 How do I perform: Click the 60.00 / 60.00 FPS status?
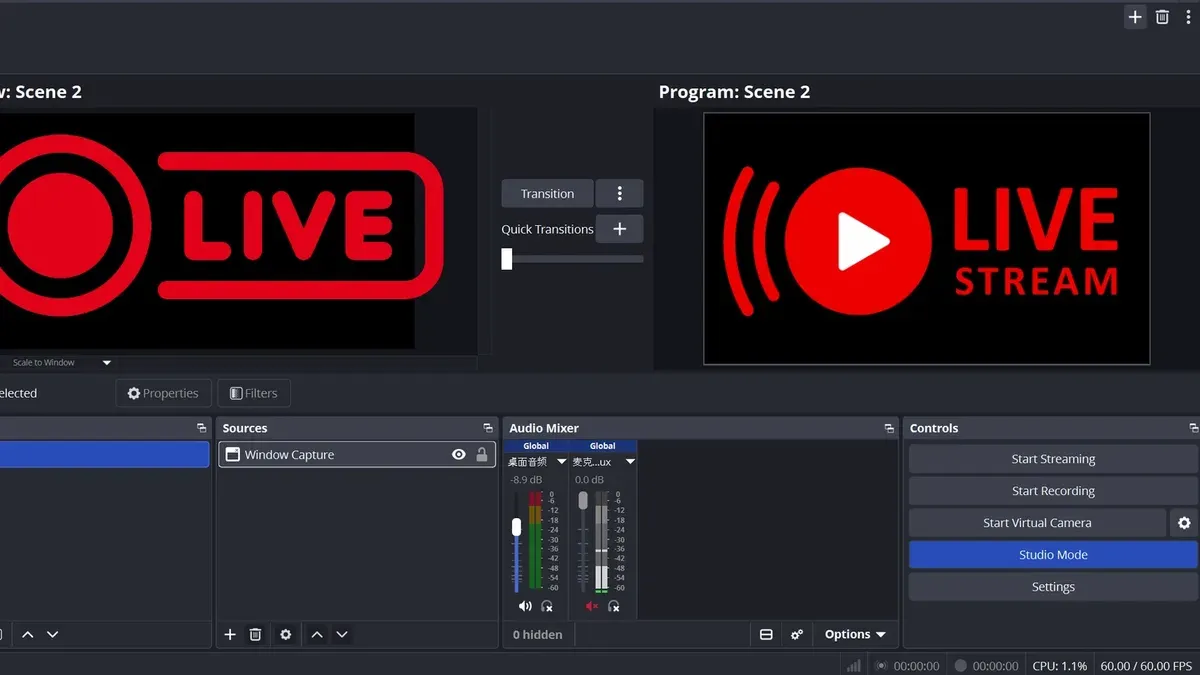1146,665
